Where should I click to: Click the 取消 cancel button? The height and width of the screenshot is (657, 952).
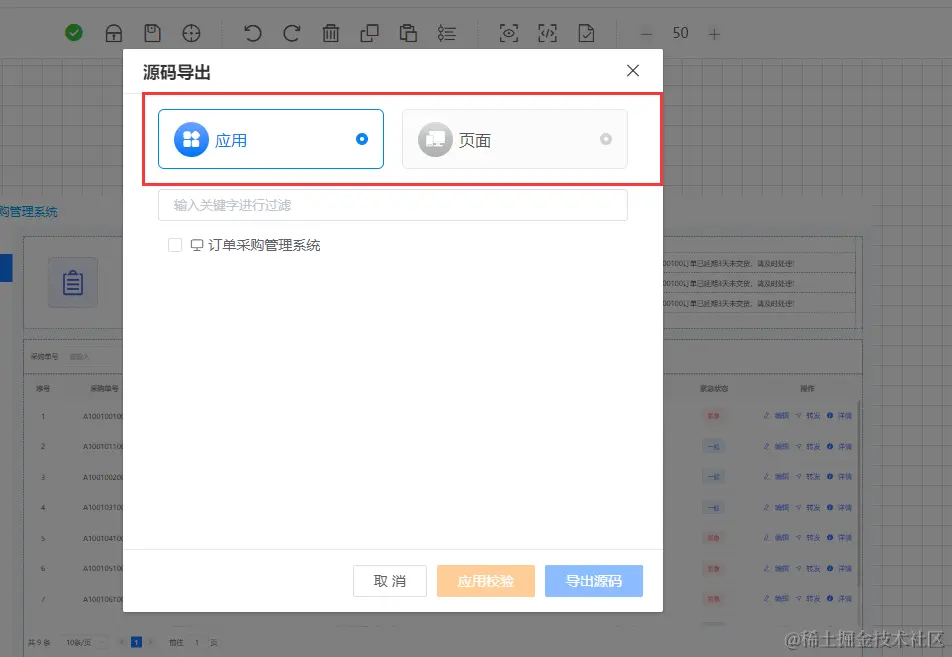(389, 581)
